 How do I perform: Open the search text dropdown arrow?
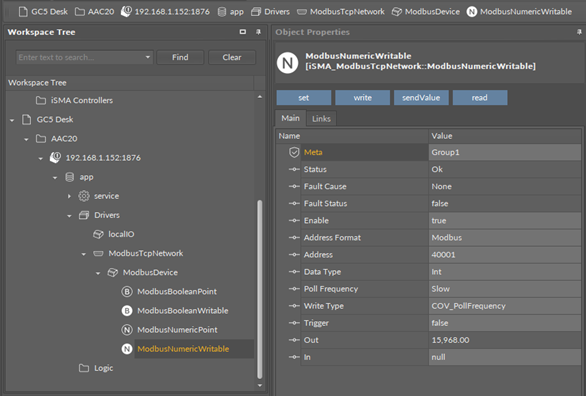click(148, 57)
